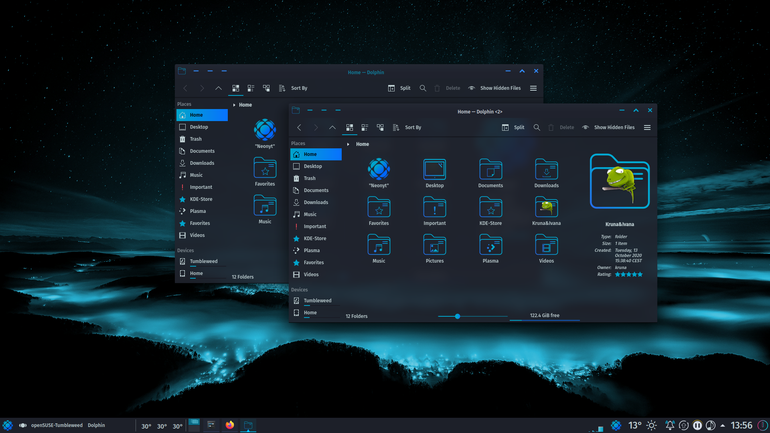Go up one folder in front window

point(332,128)
